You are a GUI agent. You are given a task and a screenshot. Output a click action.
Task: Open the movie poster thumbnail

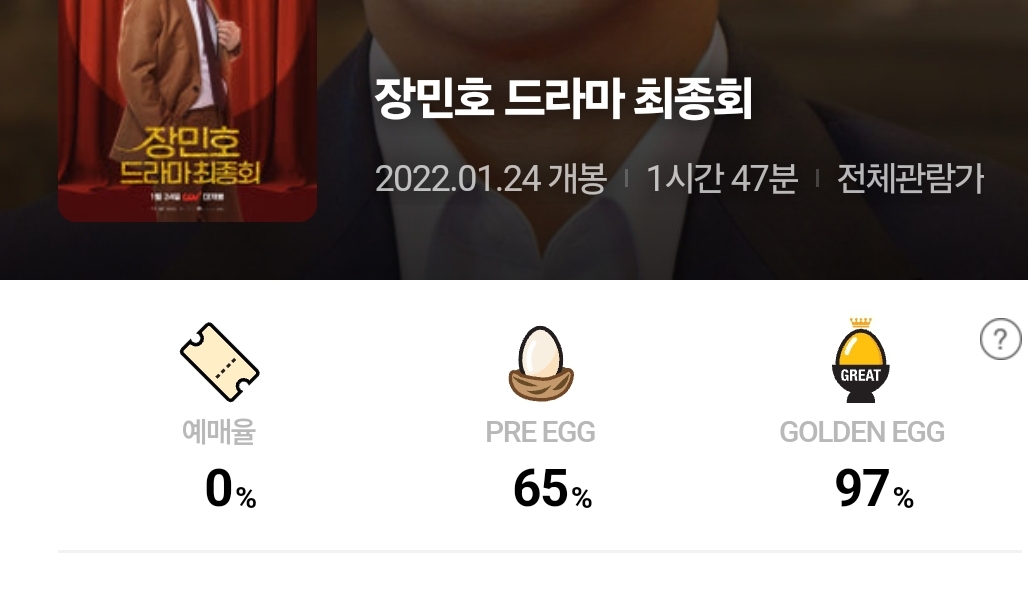coord(188,110)
